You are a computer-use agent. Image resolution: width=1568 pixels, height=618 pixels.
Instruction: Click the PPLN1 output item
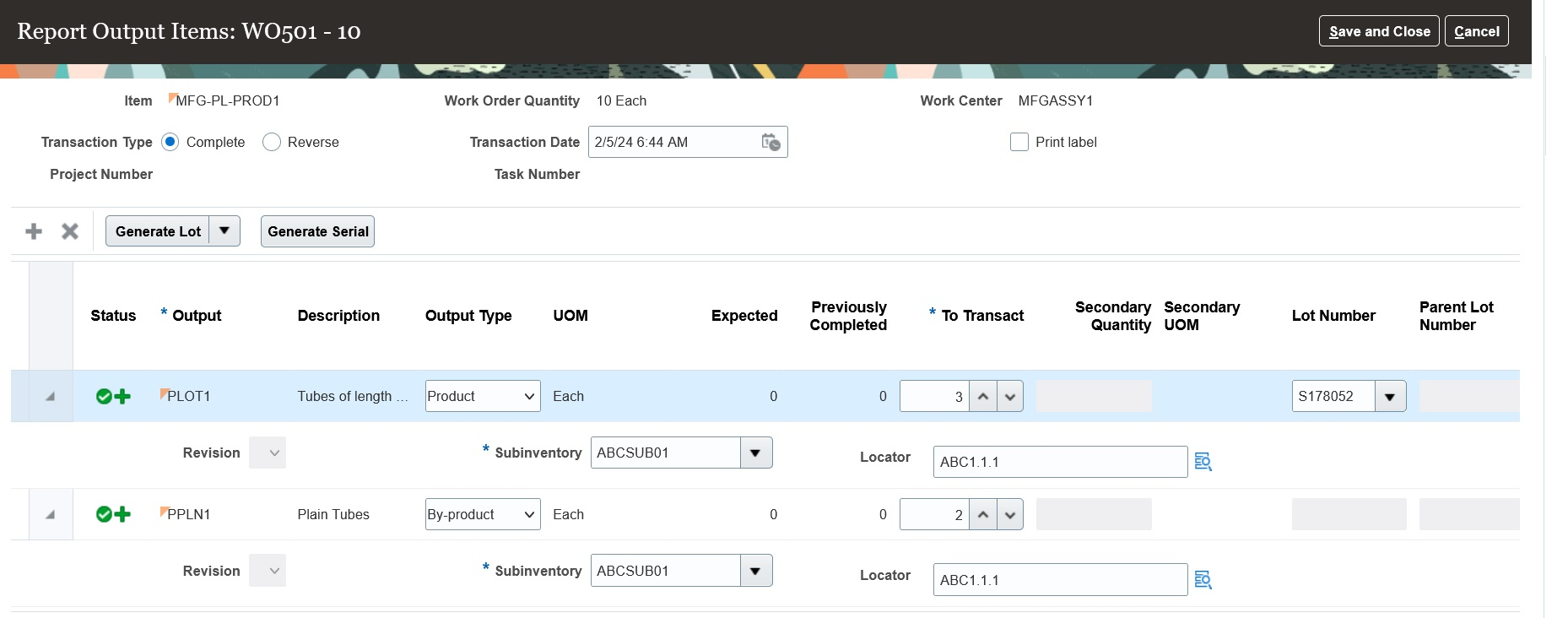click(x=188, y=514)
